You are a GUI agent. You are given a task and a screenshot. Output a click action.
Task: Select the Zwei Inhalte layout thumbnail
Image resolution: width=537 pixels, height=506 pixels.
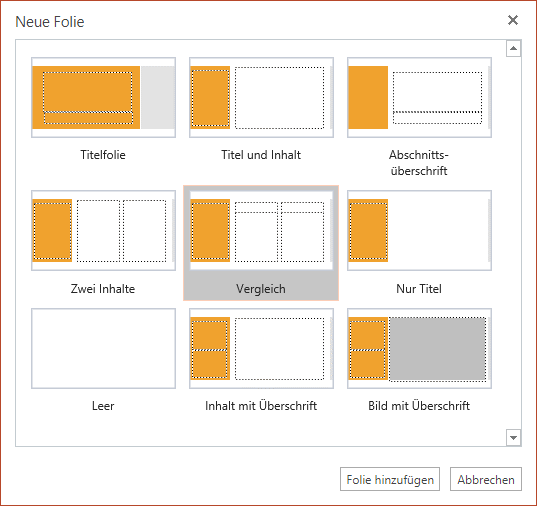pyautogui.click(x=103, y=231)
